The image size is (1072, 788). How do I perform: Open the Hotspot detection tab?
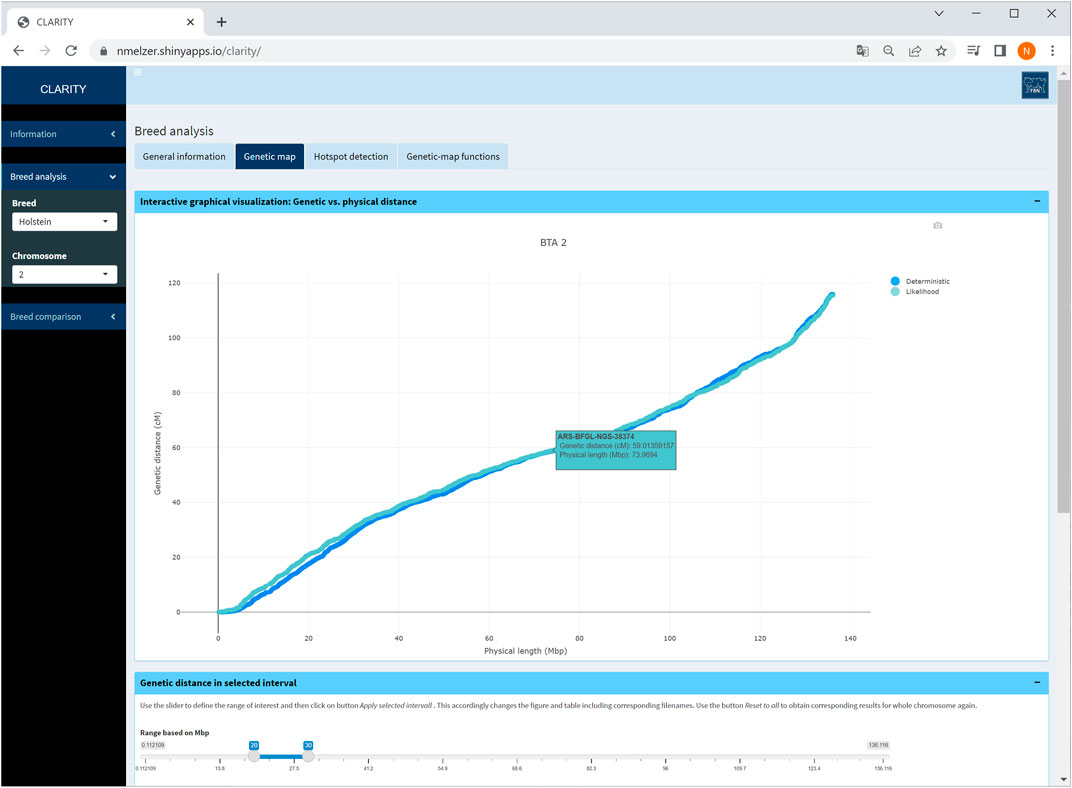(x=351, y=157)
